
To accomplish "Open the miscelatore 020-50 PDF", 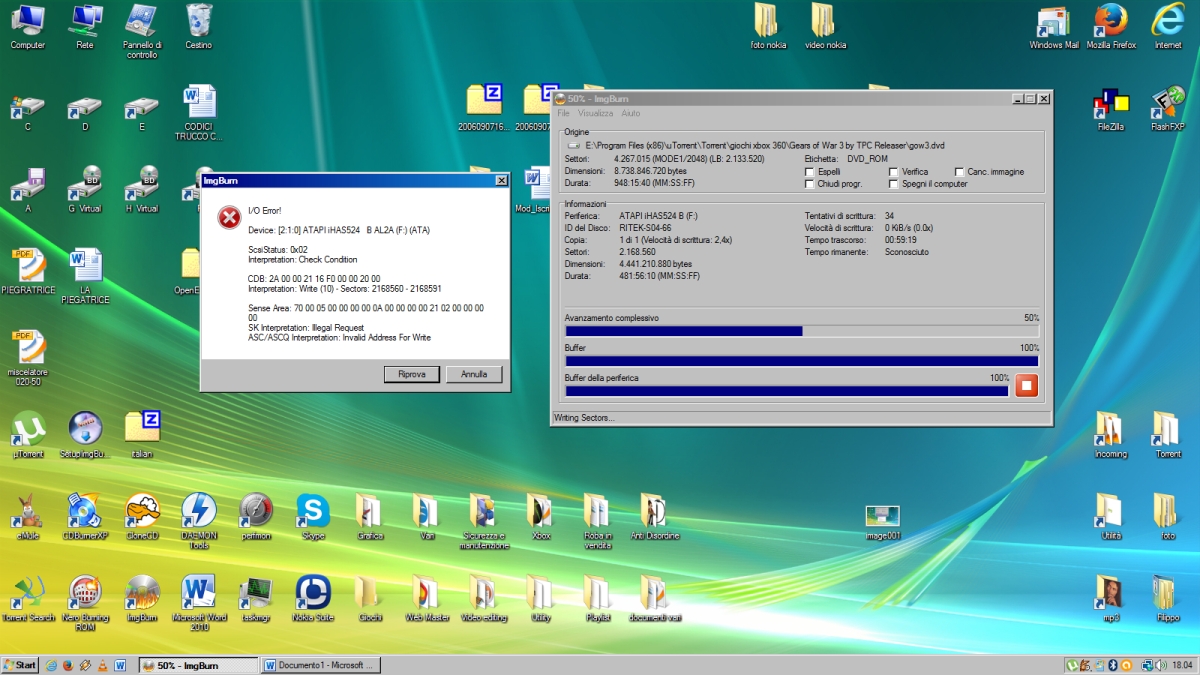I will click(x=27, y=358).
